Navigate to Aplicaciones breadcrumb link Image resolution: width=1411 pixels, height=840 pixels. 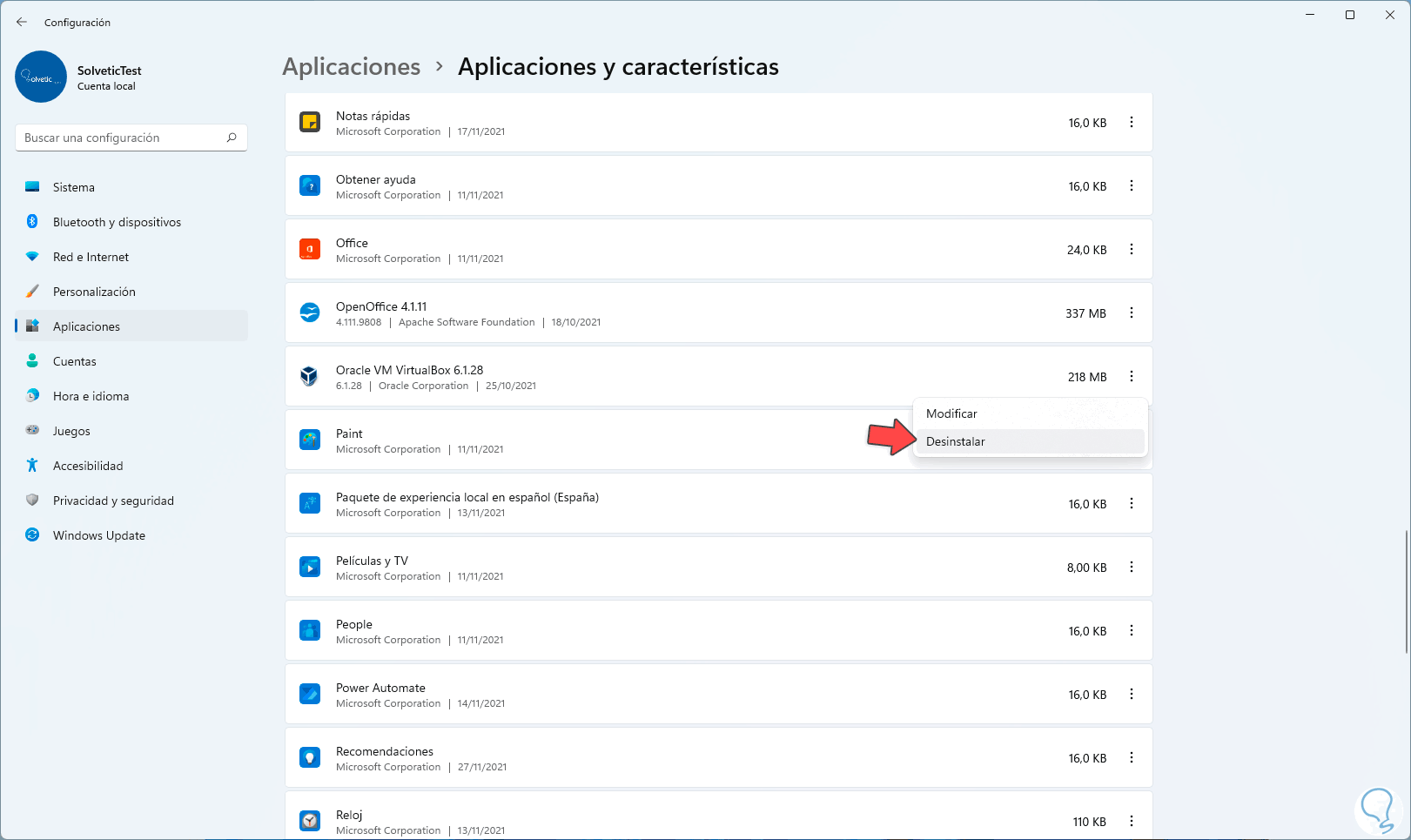[x=351, y=67]
